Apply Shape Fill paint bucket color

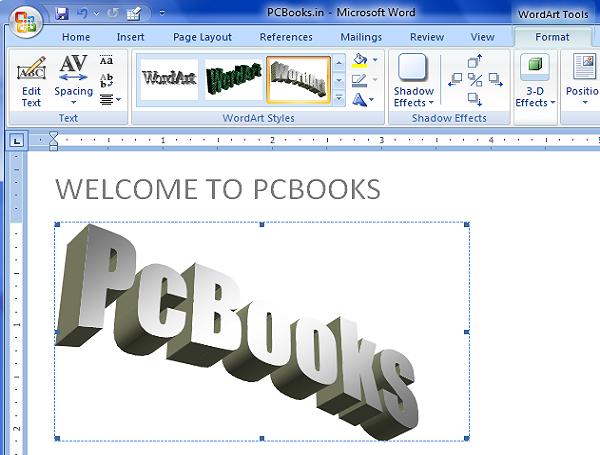pos(360,60)
